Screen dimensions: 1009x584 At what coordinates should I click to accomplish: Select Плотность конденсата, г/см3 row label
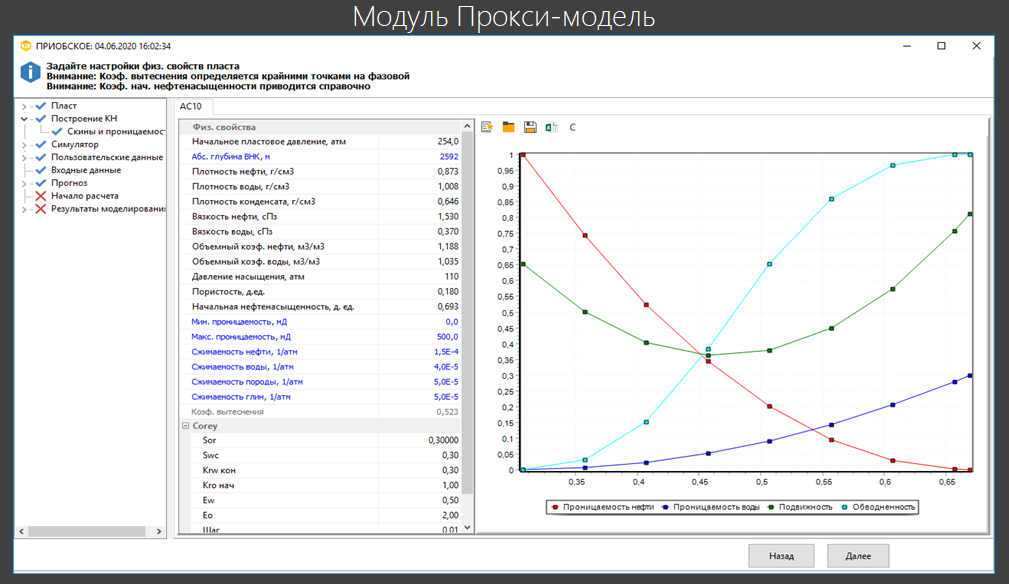tap(254, 201)
